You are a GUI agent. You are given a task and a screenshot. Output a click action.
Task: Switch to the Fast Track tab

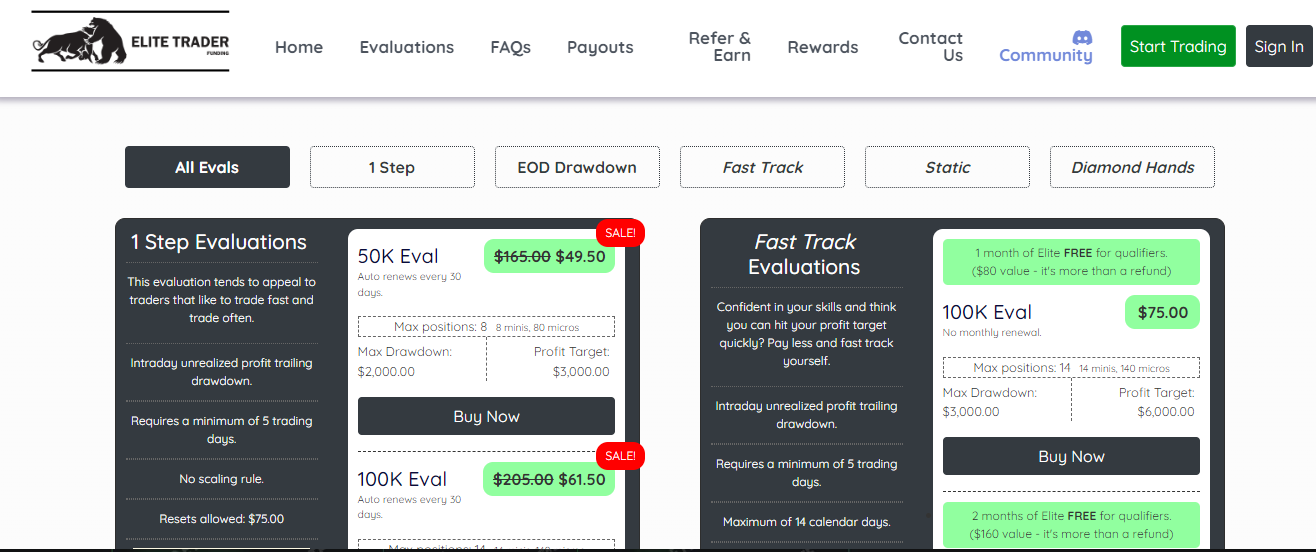(x=762, y=167)
